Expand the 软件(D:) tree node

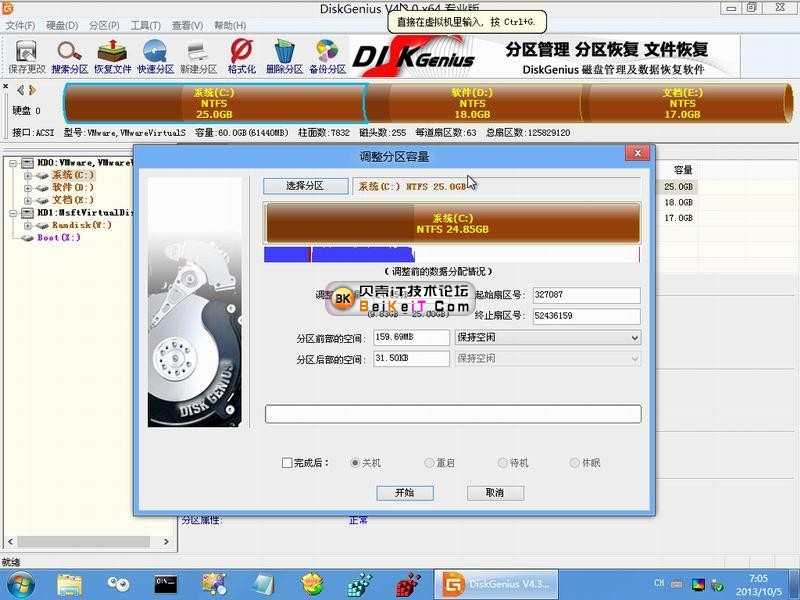pyautogui.click(x=28, y=188)
